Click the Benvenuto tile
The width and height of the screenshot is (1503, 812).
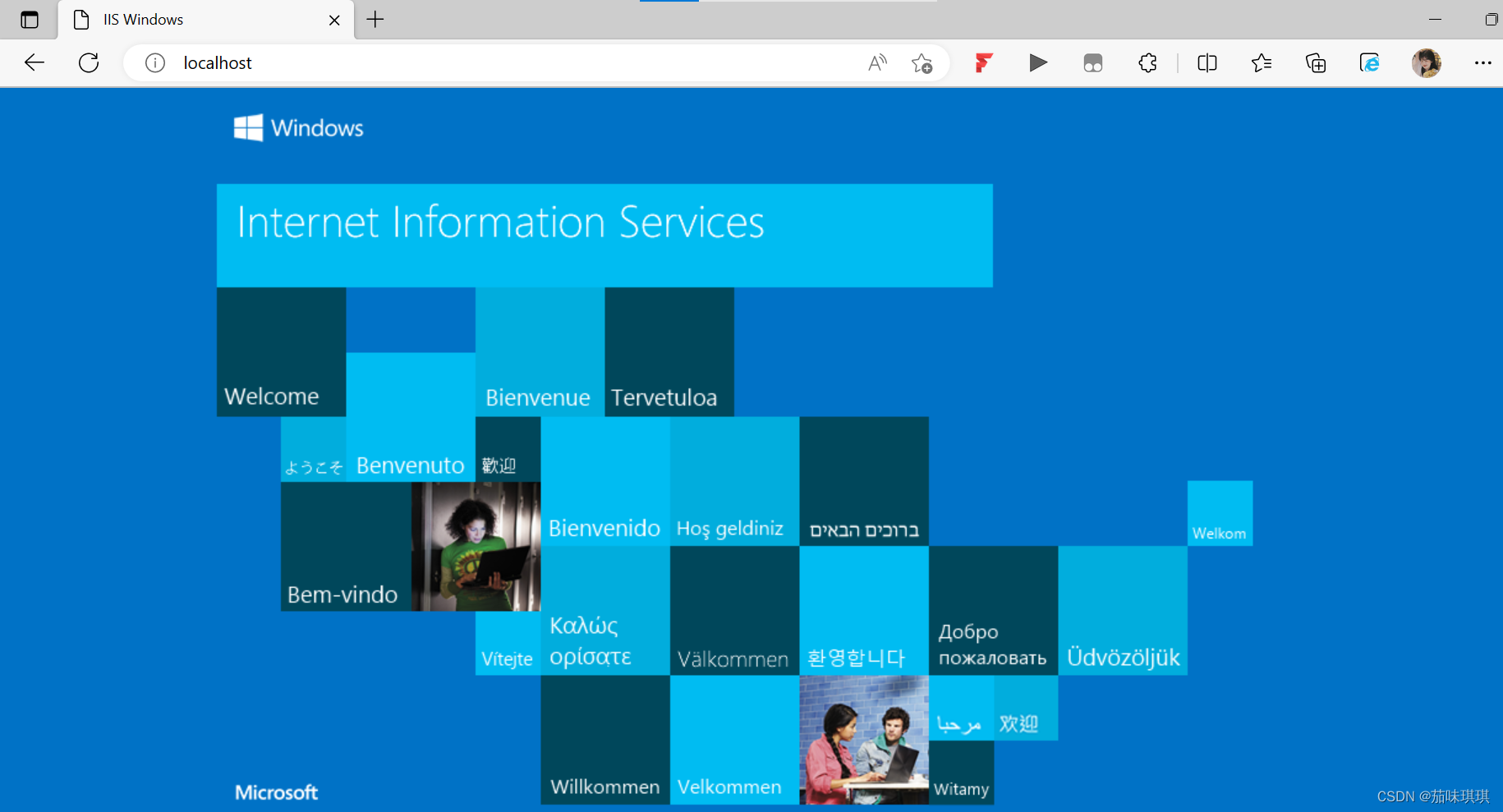coord(411,417)
